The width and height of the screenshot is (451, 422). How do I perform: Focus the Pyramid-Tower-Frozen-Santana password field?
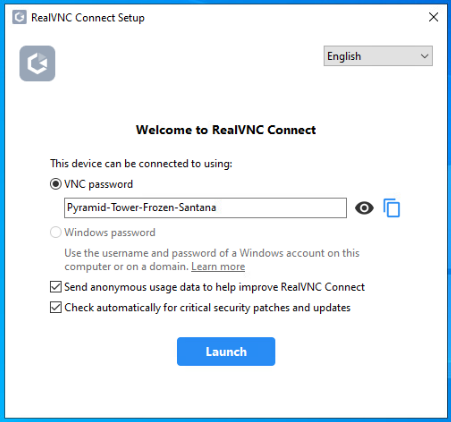205,208
